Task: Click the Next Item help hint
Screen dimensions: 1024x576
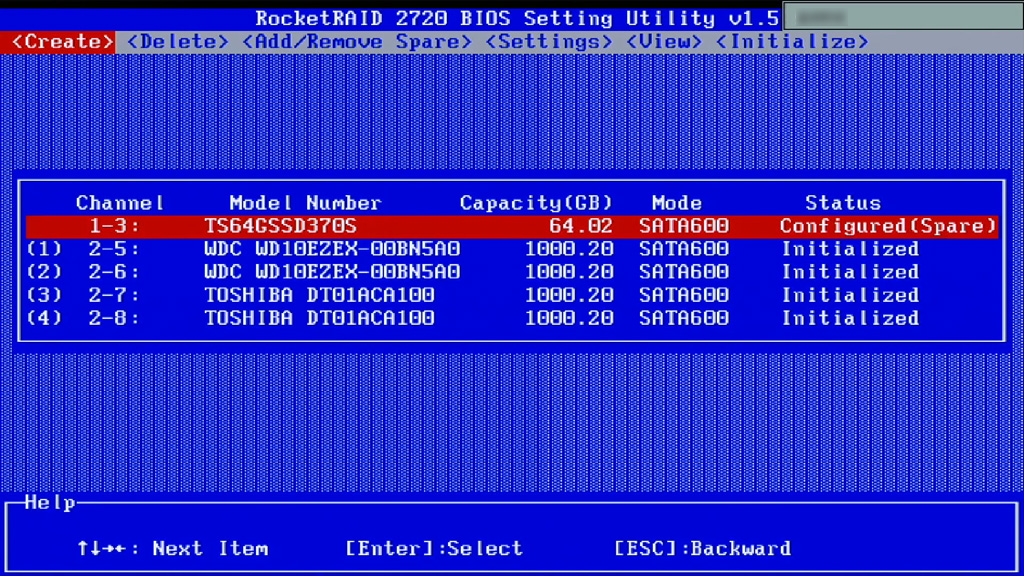Action: tap(210, 549)
